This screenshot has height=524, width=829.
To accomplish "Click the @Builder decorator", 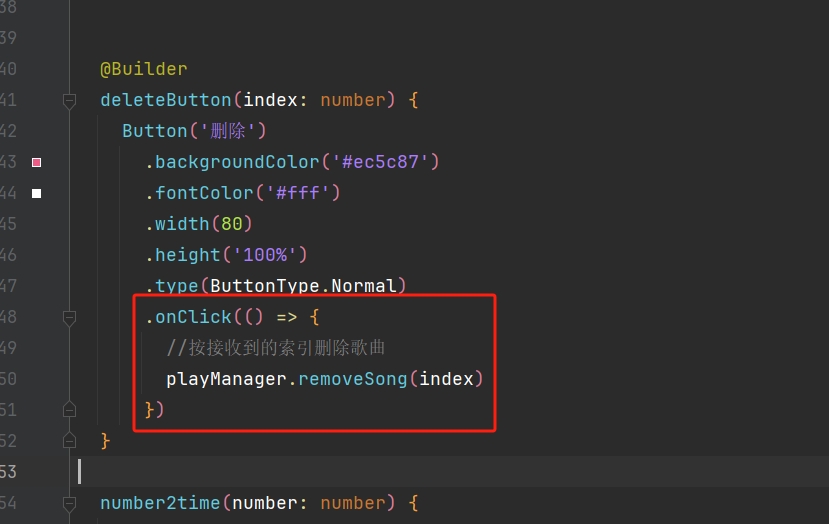I will point(143,69).
